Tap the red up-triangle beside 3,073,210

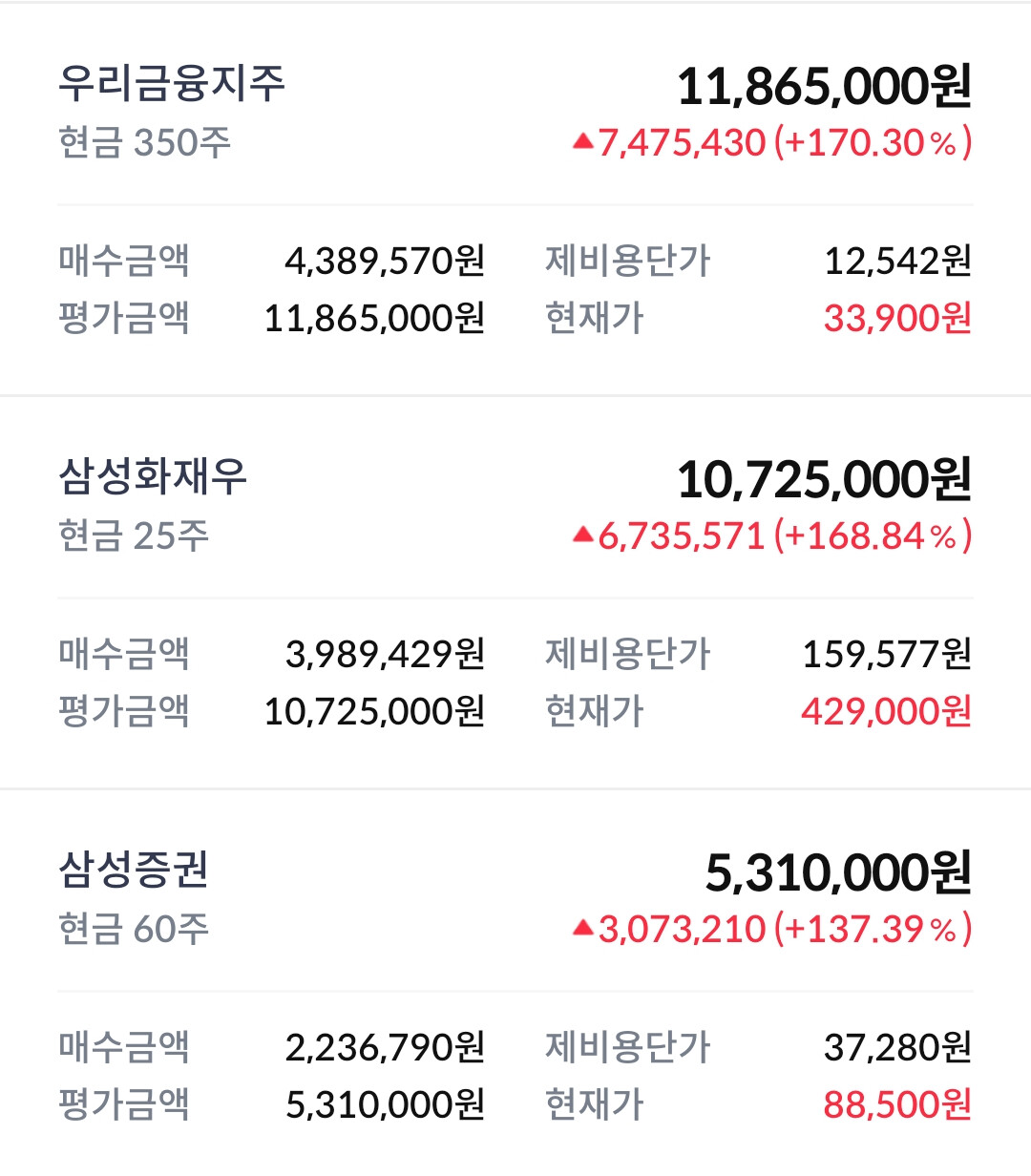583,929
